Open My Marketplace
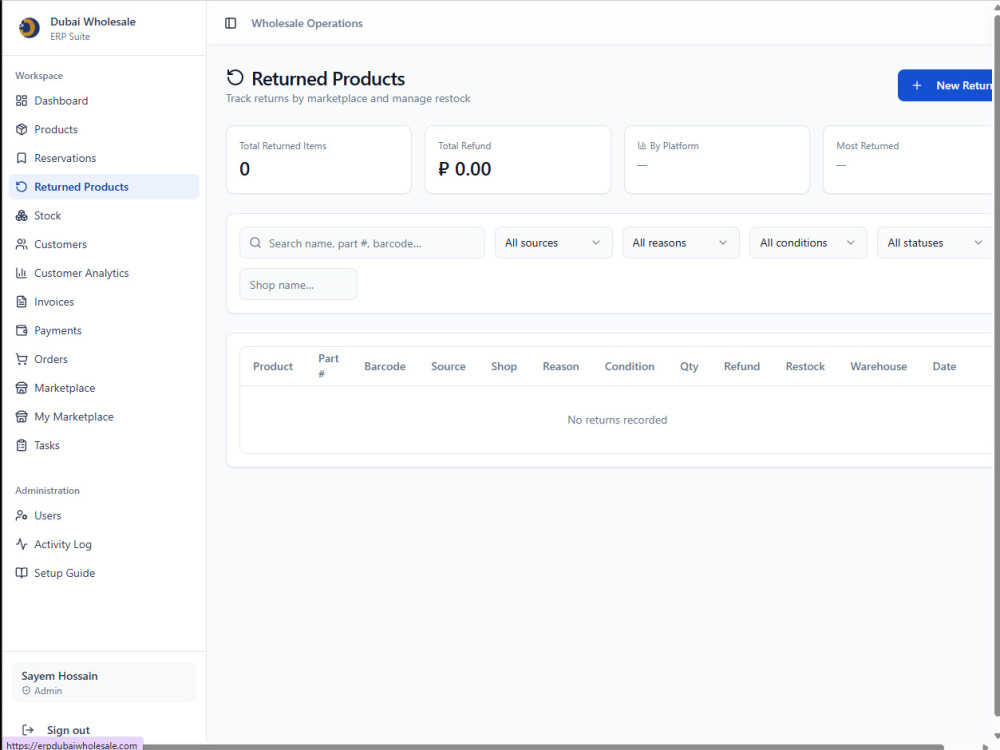This screenshot has height=750, width=1000. pyautogui.click(x=104, y=416)
